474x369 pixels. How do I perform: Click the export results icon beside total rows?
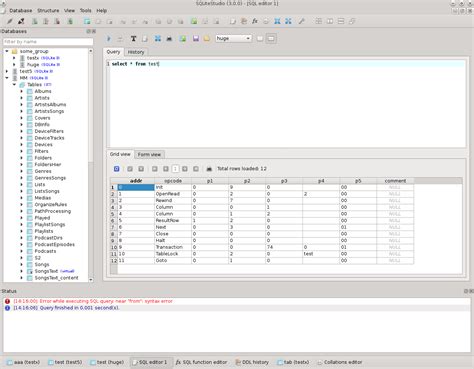click(x=209, y=169)
